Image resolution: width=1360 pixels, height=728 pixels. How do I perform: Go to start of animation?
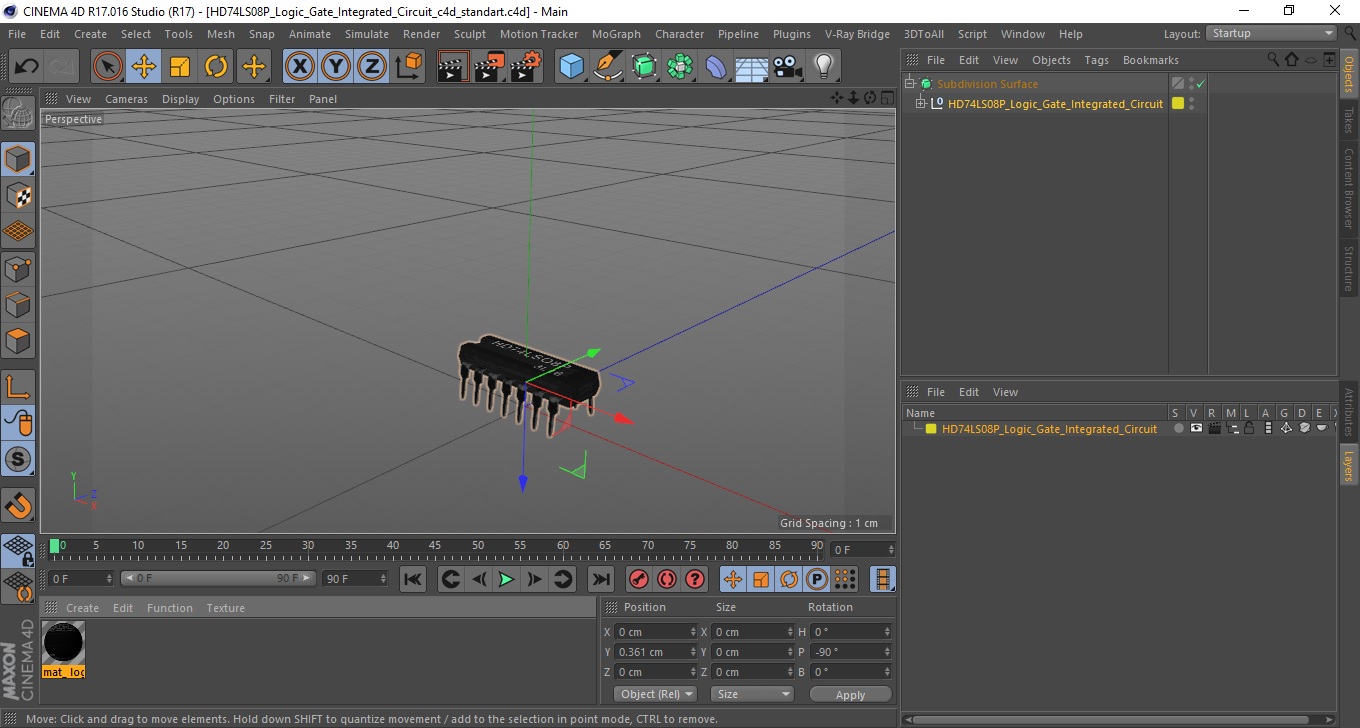point(412,579)
